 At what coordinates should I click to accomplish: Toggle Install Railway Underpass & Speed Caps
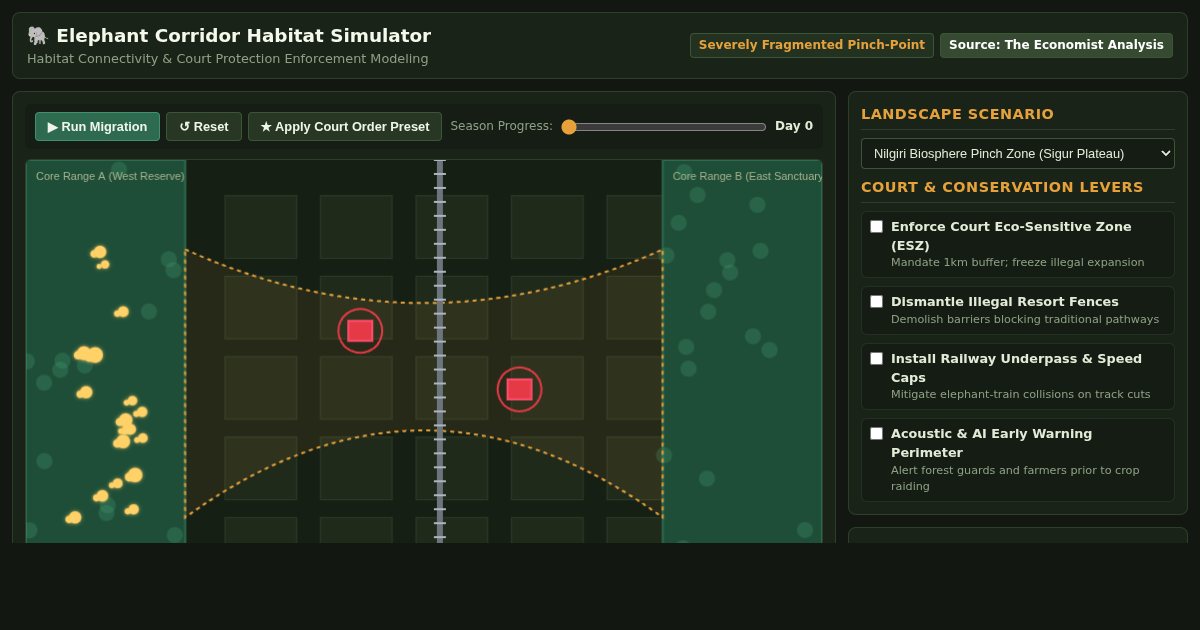(876, 359)
